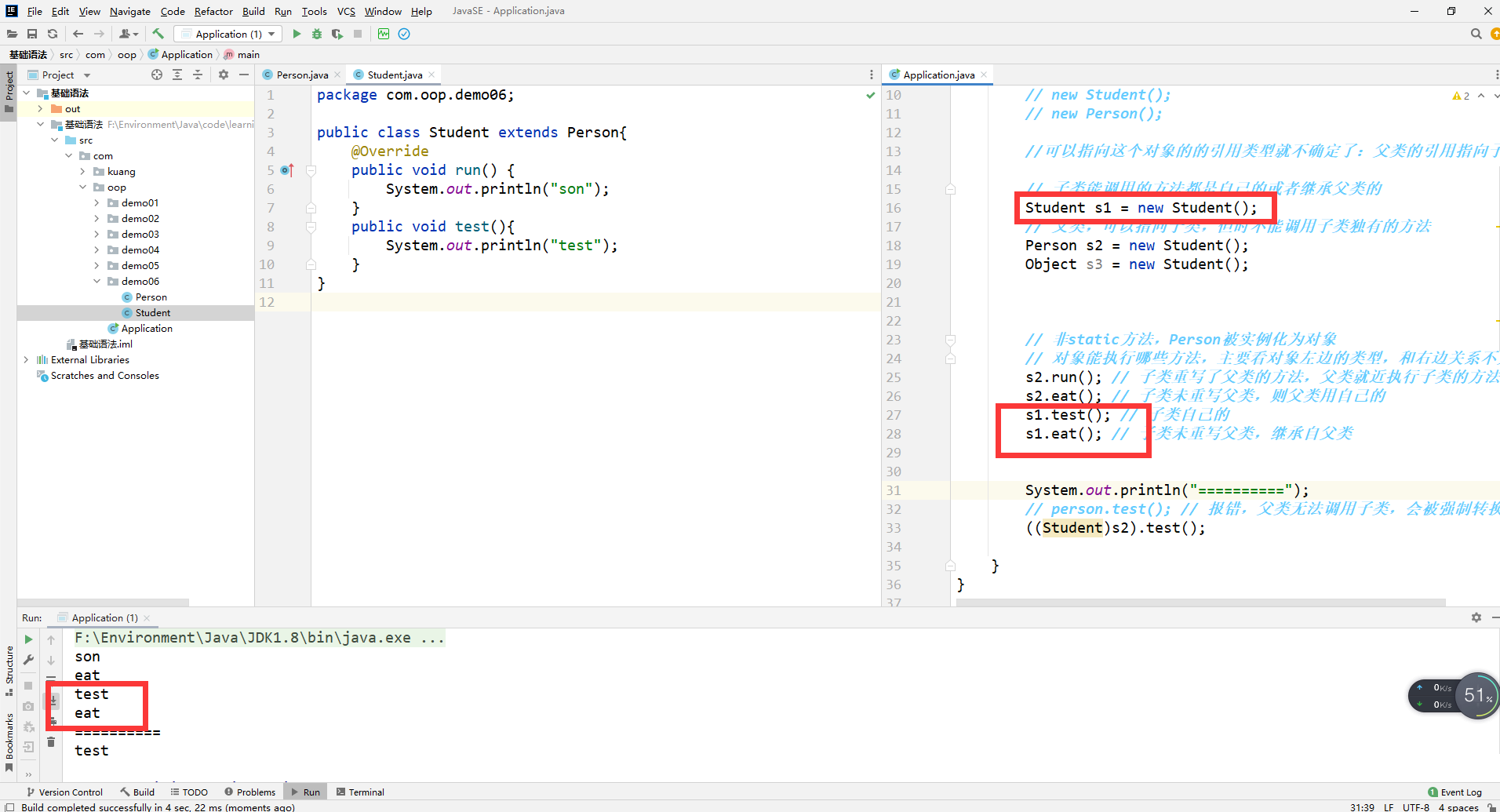The height and width of the screenshot is (812, 1500).
Task: Open the Run panel settings gear
Action: point(1476,617)
